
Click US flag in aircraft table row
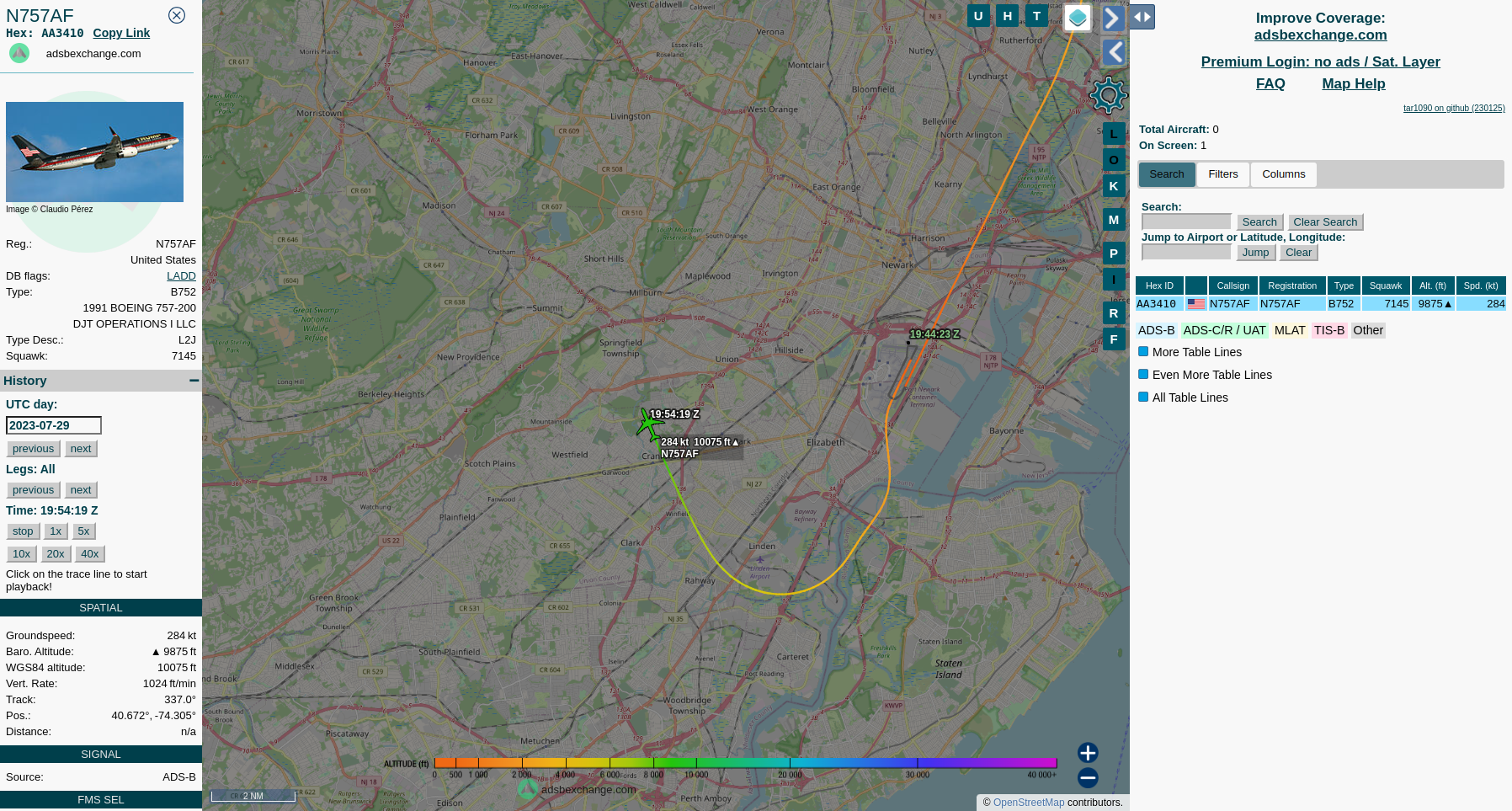[1196, 304]
